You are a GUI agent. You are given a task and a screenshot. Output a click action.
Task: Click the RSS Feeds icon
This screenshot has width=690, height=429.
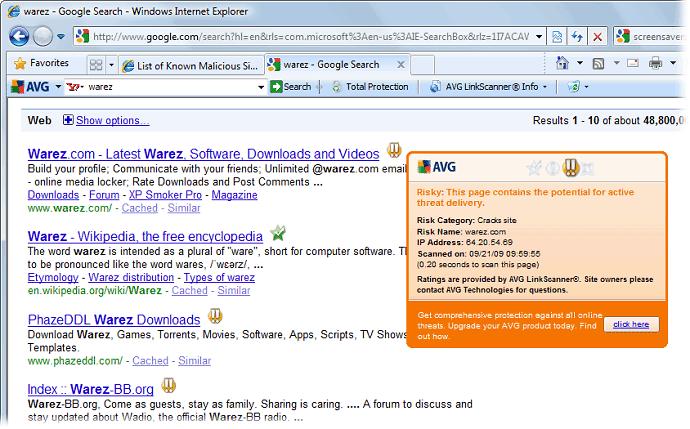598,63
